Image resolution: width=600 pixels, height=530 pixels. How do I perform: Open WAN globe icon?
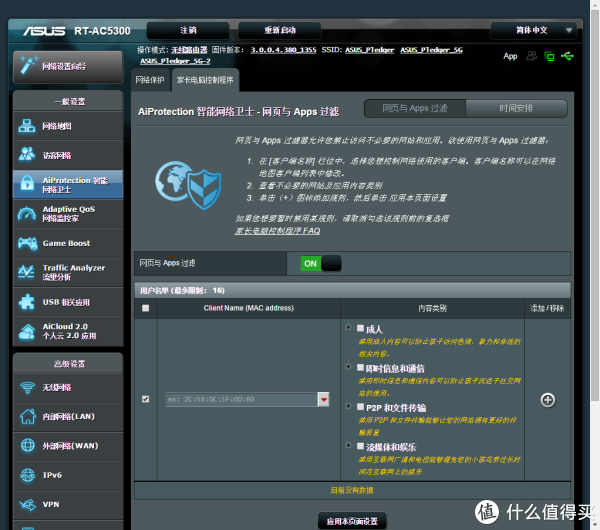(x=28, y=445)
